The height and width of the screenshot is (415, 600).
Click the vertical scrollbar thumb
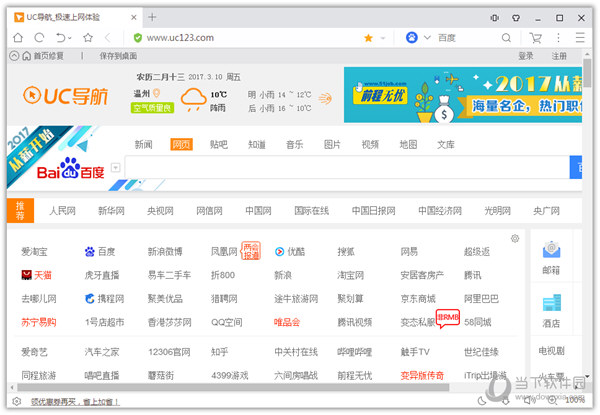[587, 73]
